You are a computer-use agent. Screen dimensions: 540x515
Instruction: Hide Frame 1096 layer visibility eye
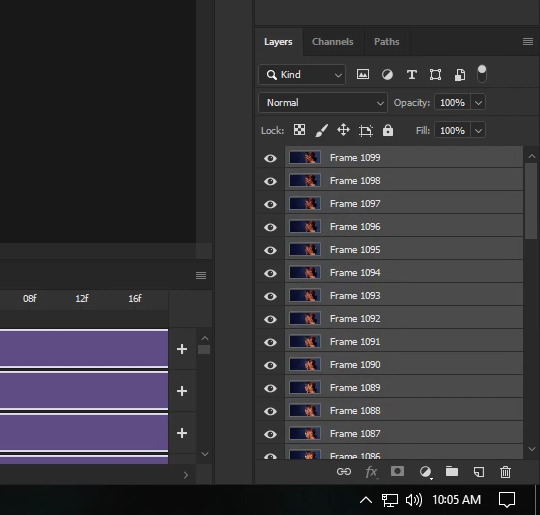coord(270,227)
